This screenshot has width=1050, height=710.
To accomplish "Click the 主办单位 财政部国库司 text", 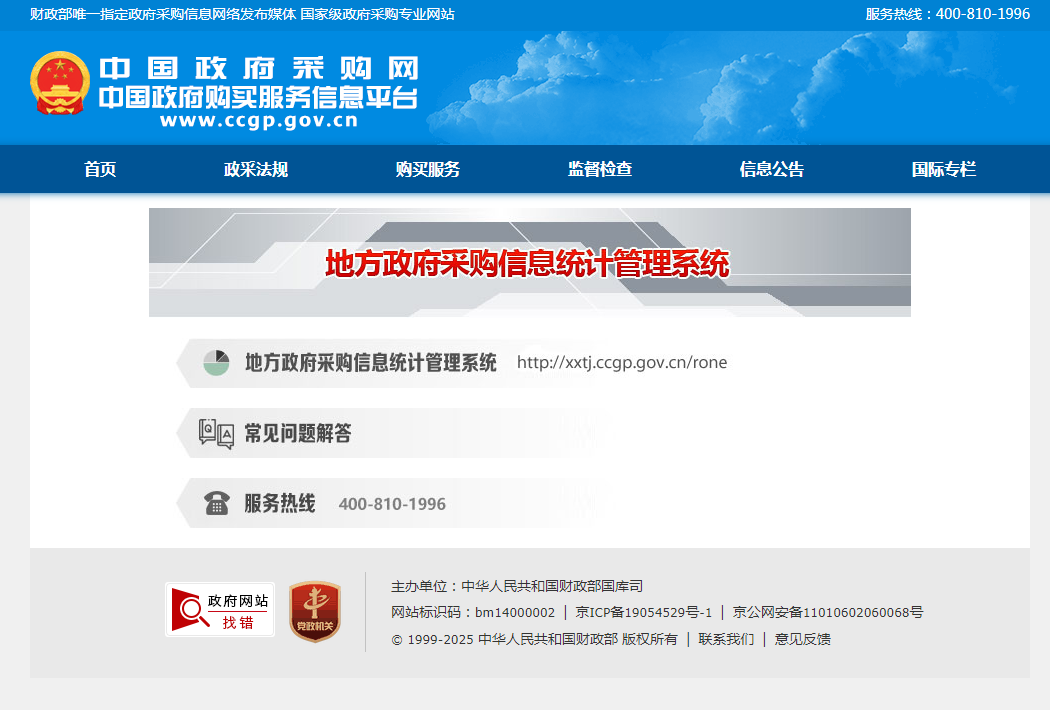I will click(516, 586).
